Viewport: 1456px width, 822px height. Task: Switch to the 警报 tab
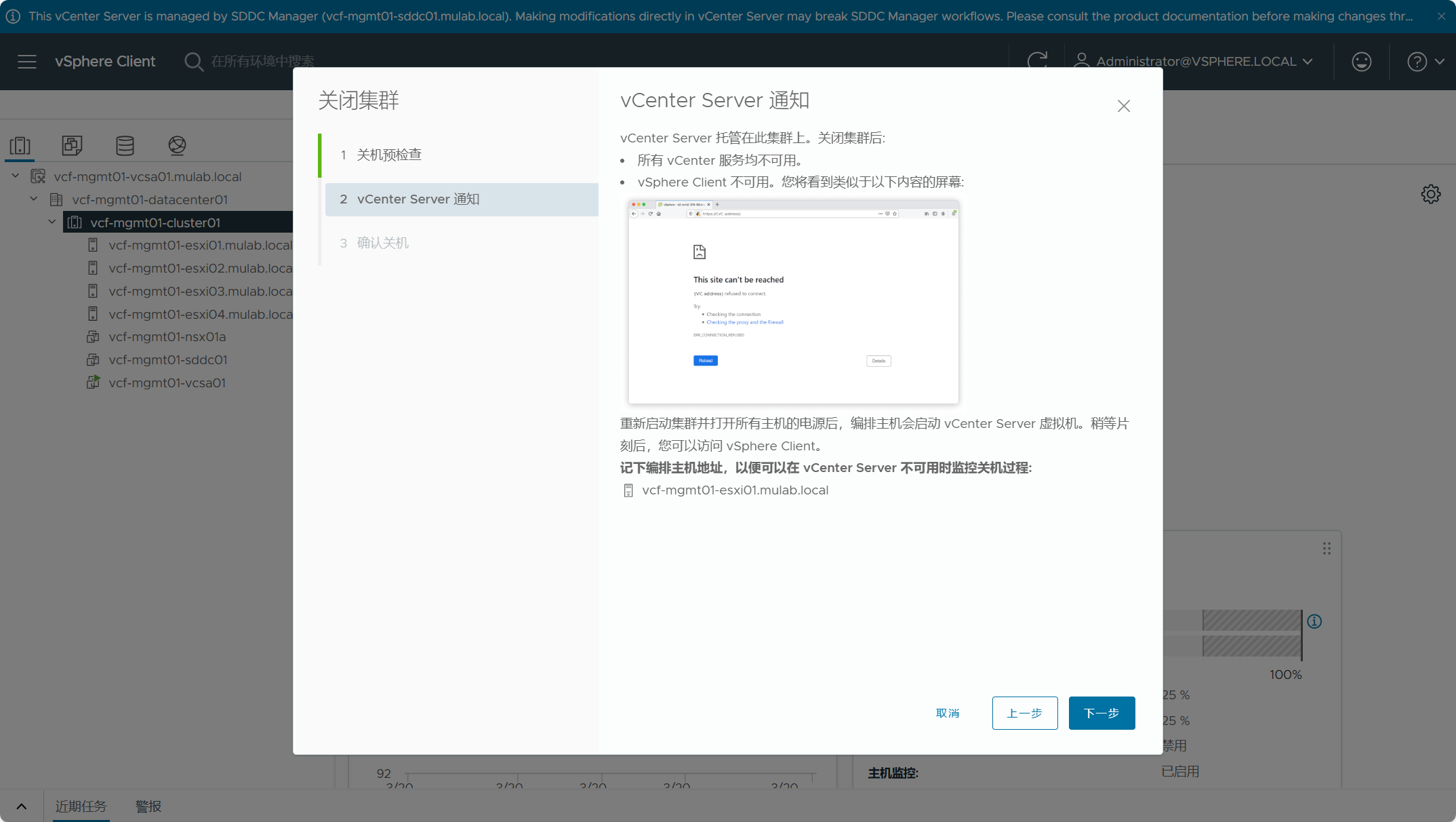click(148, 806)
